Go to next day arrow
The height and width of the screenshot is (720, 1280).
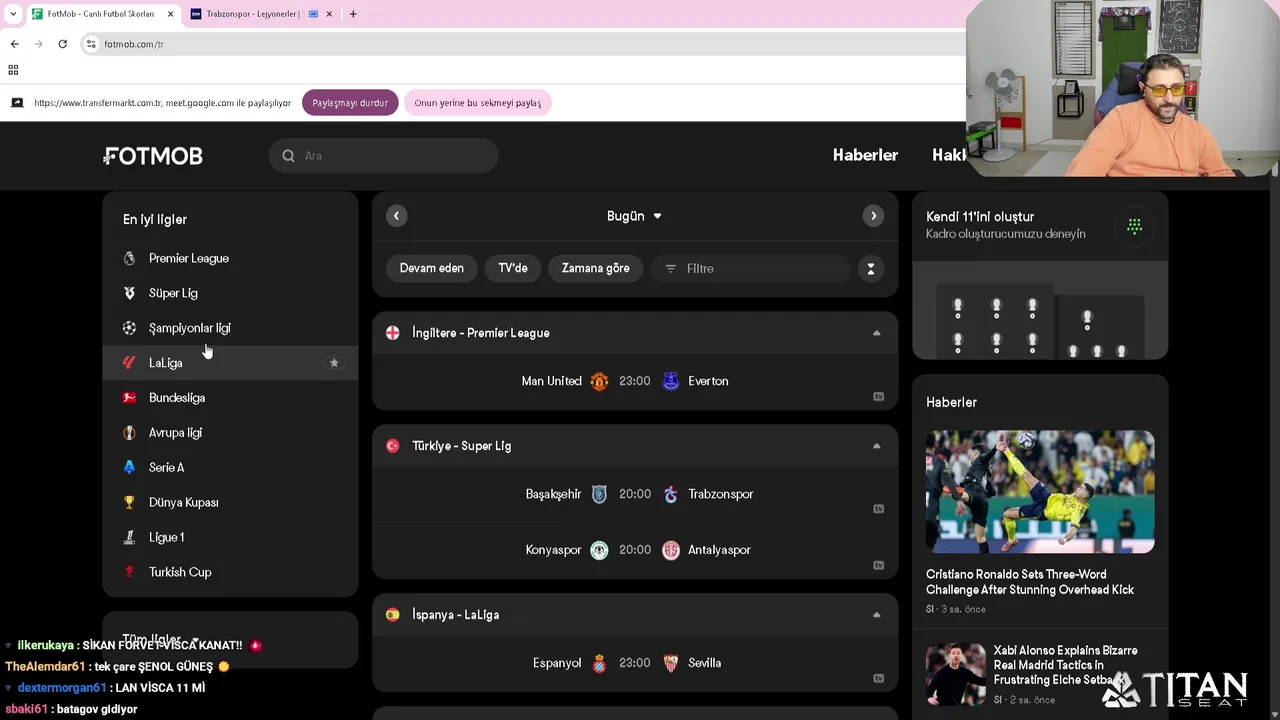click(x=873, y=216)
